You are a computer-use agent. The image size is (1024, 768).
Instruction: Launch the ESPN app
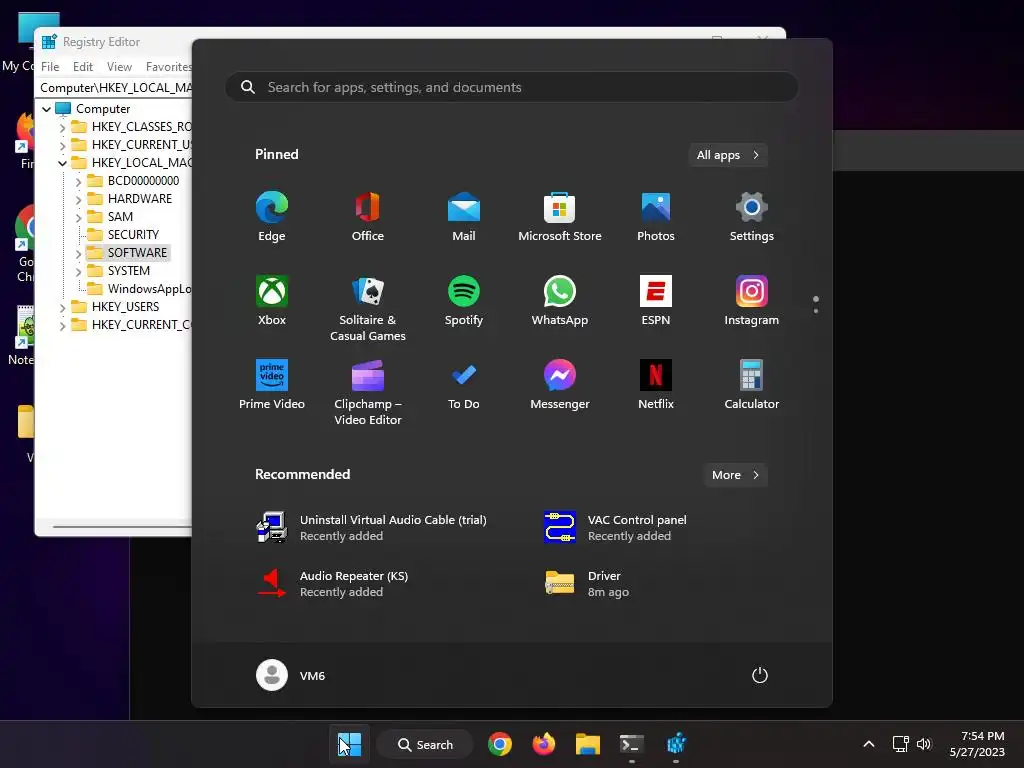(656, 300)
